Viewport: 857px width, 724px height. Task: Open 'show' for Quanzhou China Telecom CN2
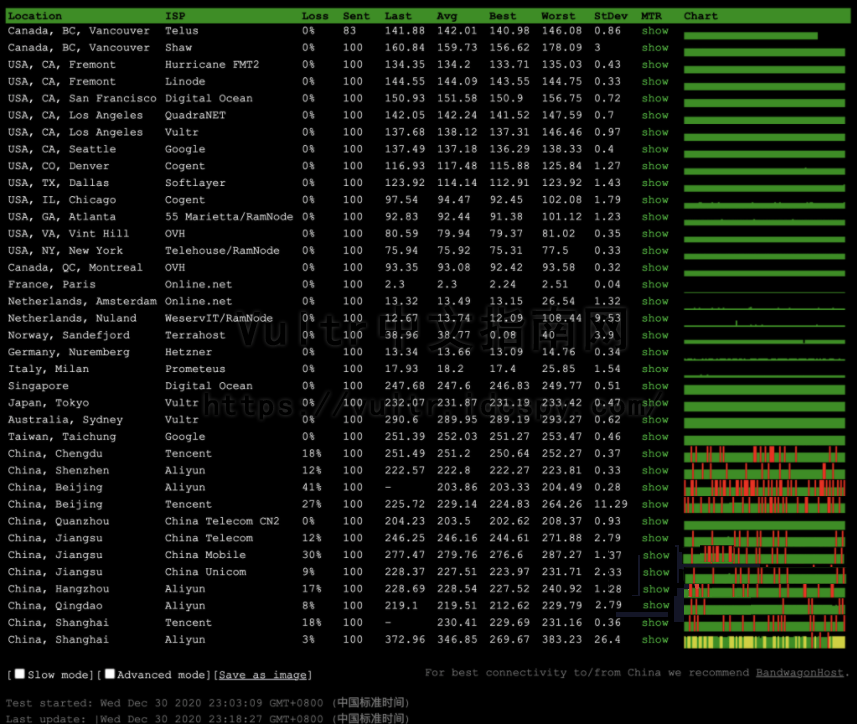tap(655, 522)
